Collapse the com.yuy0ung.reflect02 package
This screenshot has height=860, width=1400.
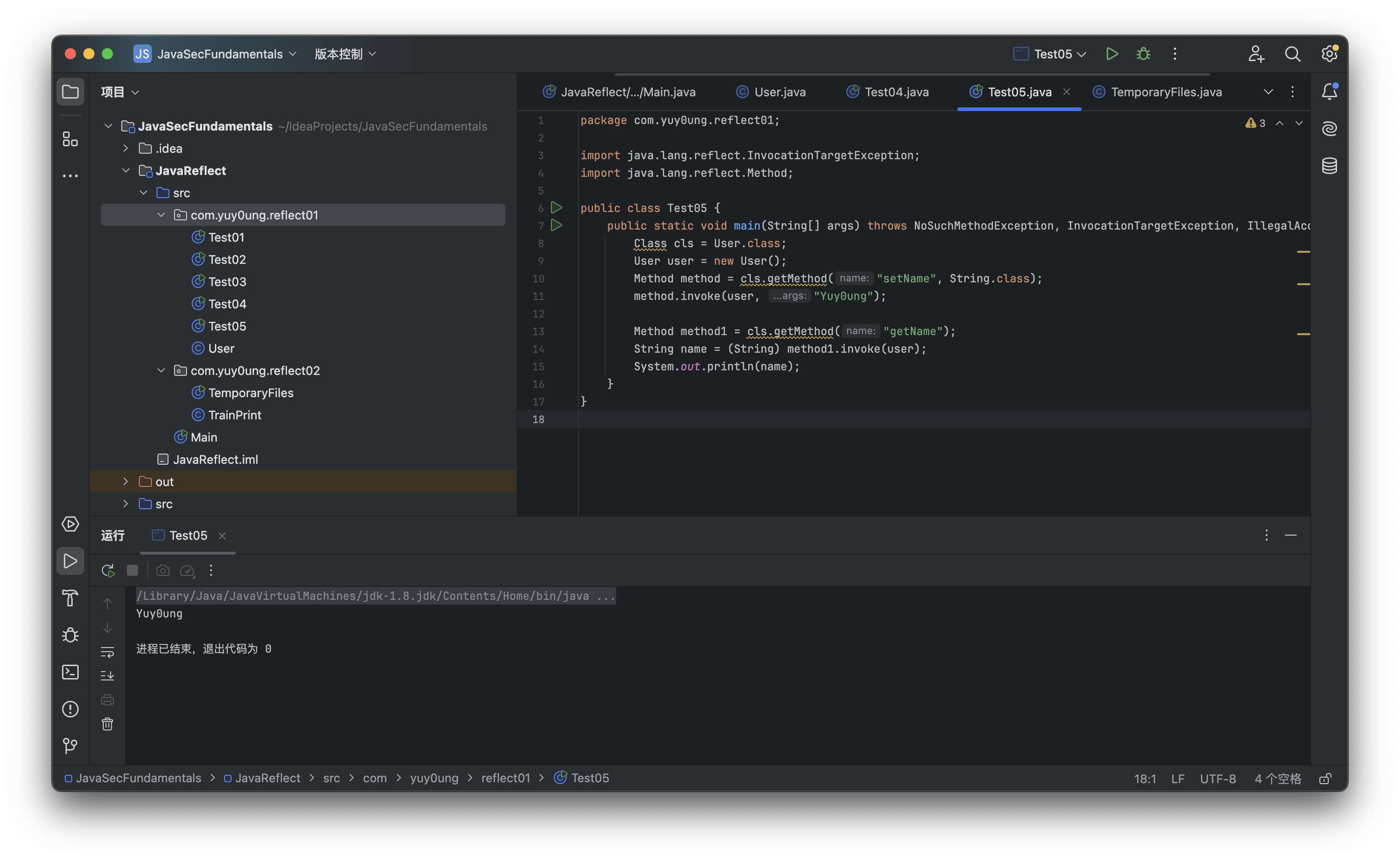point(161,371)
